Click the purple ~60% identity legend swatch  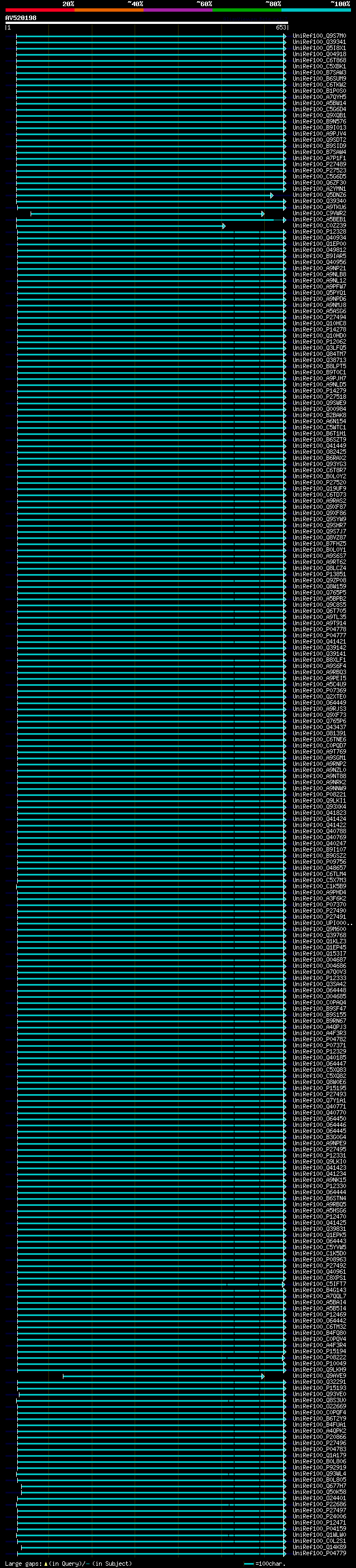tap(179, 10)
